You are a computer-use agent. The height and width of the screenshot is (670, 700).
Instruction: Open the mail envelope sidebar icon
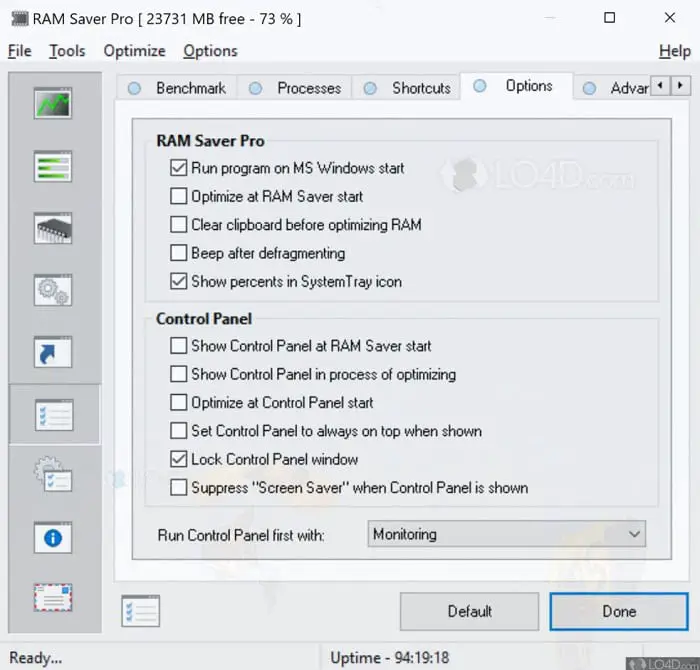point(53,598)
